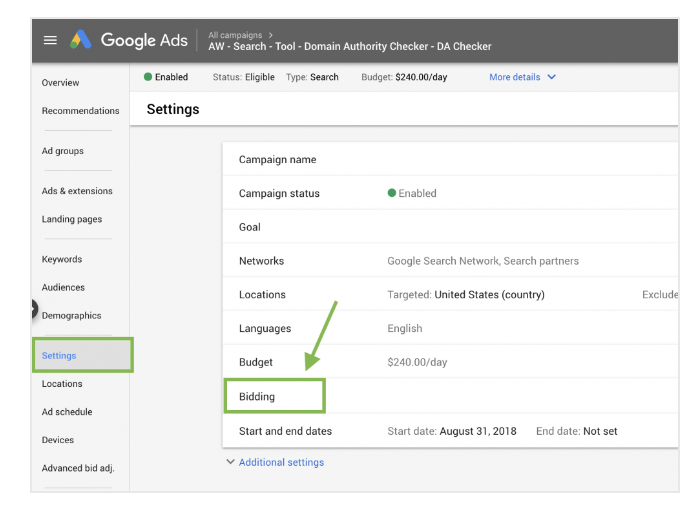The image size is (693, 507).
Task: Click All campaigns breadcrumb
Action: coord(235,35)
